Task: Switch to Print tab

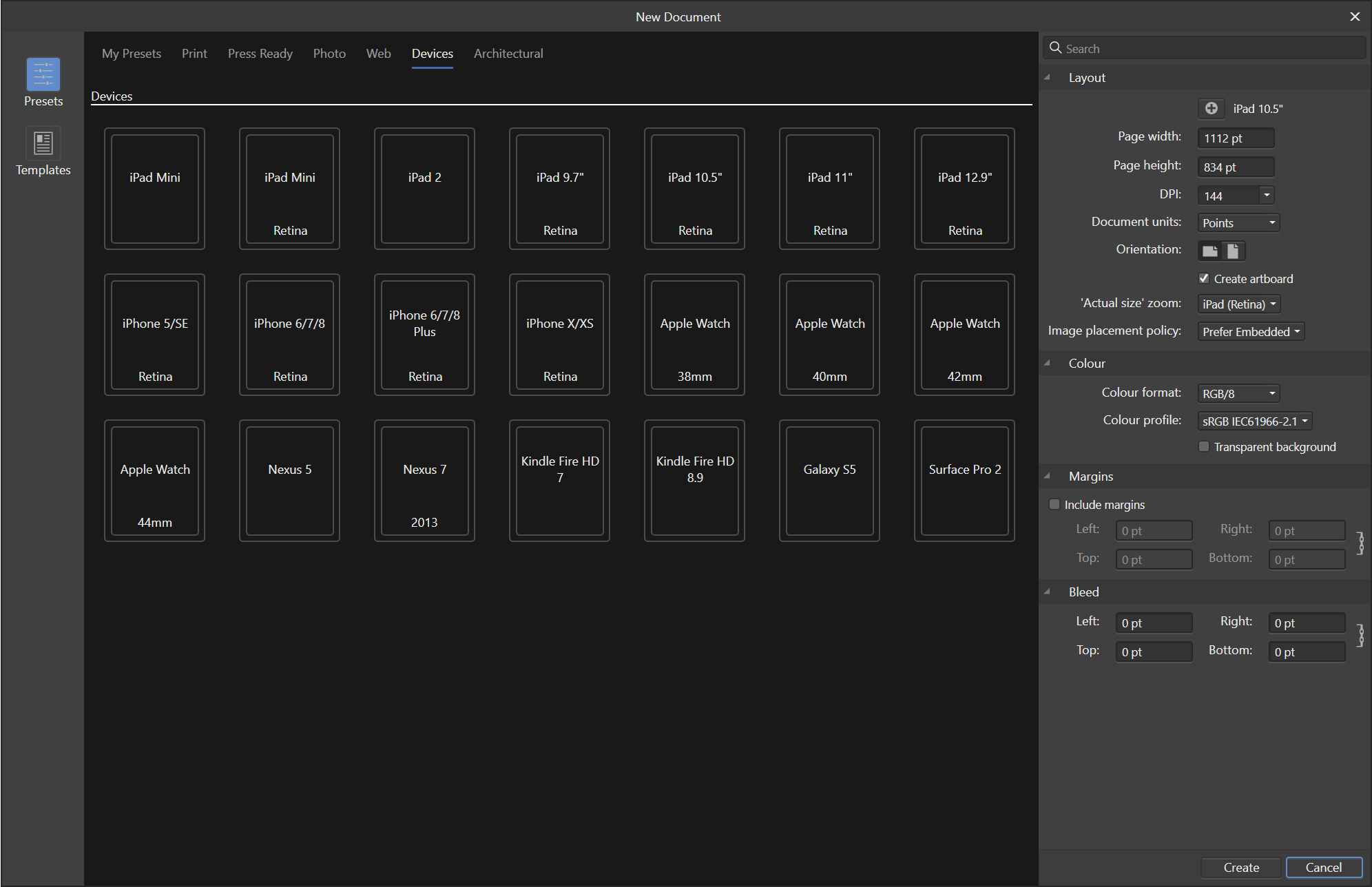Action: click(194, 53)
